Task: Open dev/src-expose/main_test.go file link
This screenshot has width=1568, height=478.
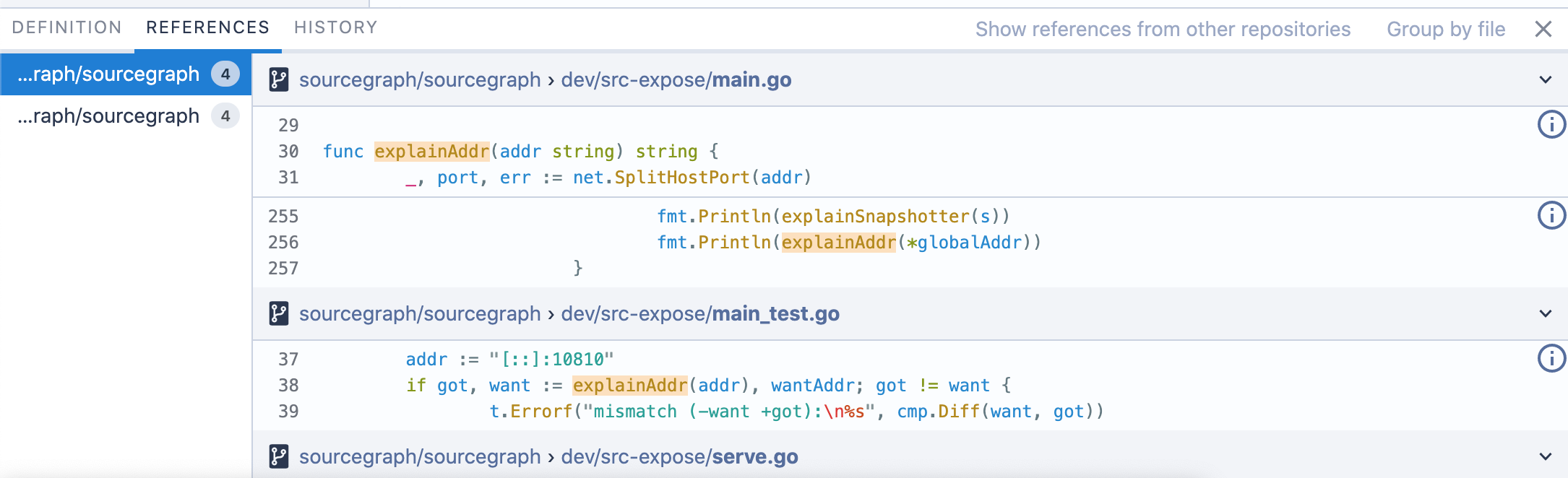Action: point(700,313)
